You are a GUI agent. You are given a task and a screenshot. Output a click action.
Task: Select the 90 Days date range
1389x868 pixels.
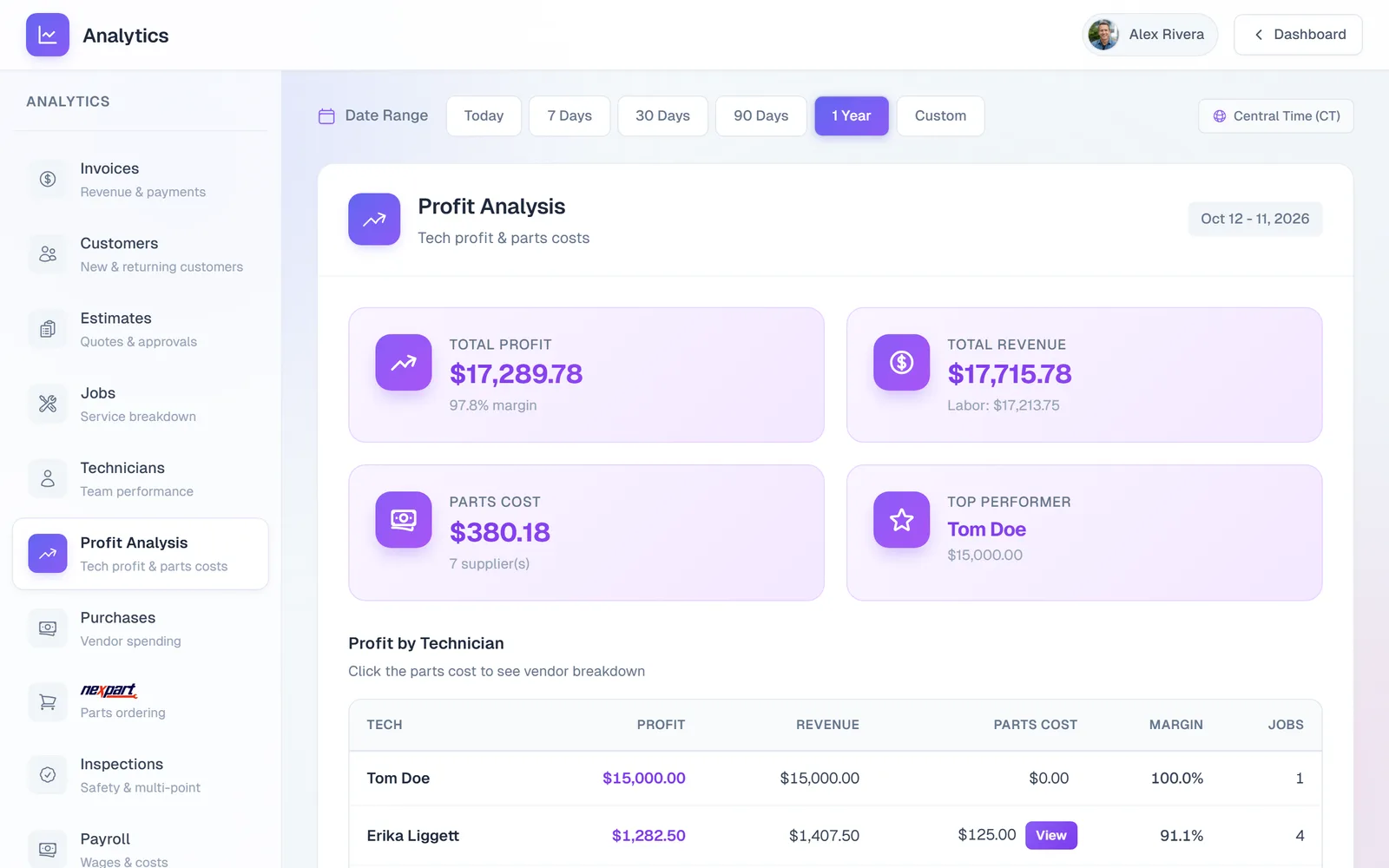click(761, 116)
